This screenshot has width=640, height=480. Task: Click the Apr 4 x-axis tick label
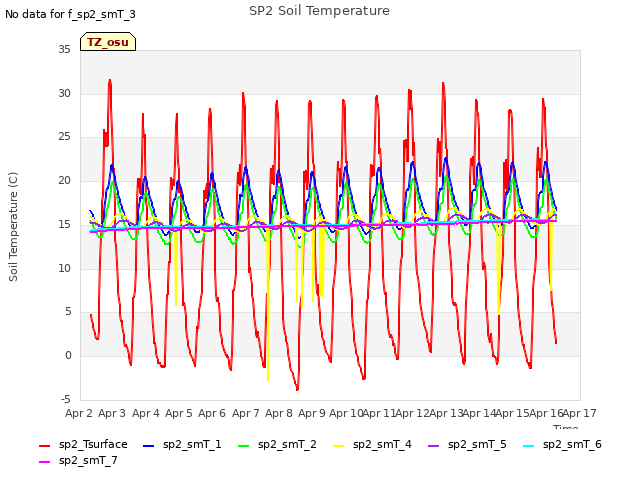(x=145, y=413)
